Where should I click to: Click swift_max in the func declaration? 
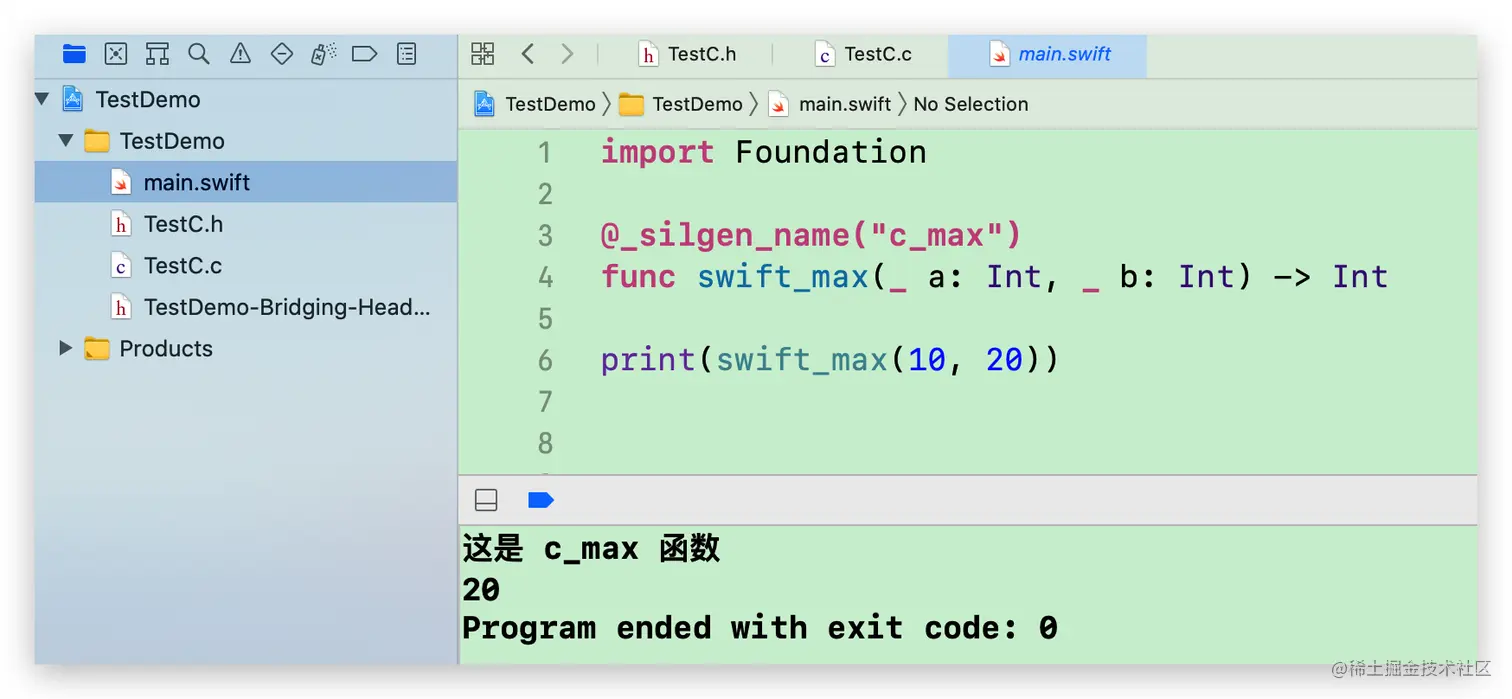pyautogui.click(x=783, y=277)
